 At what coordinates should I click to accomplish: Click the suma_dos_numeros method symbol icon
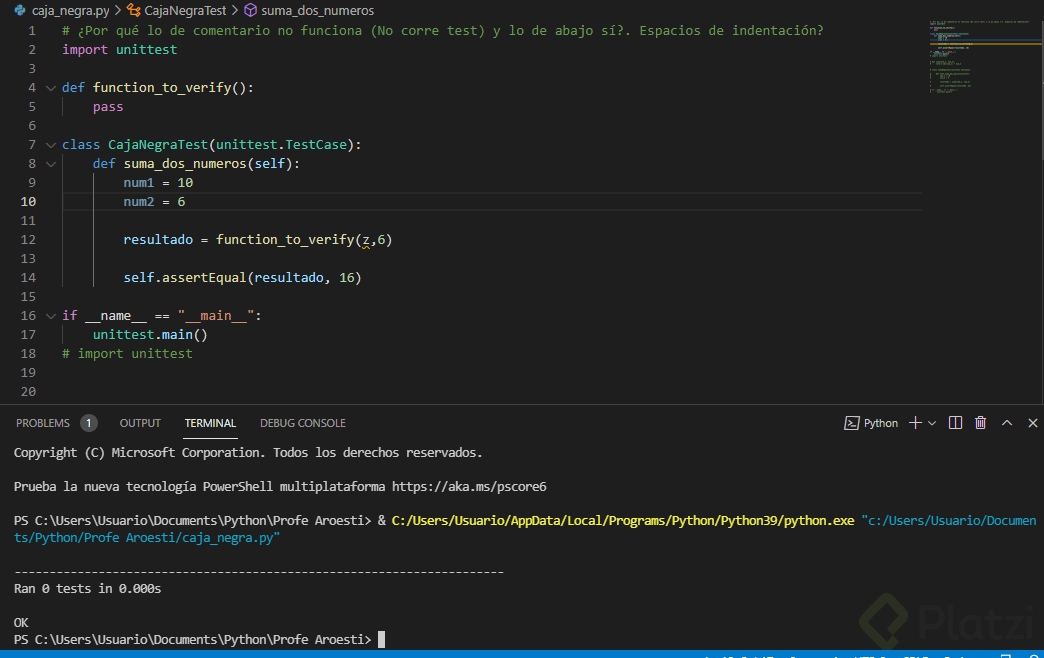pyautogui.click(x=250, y=10)
